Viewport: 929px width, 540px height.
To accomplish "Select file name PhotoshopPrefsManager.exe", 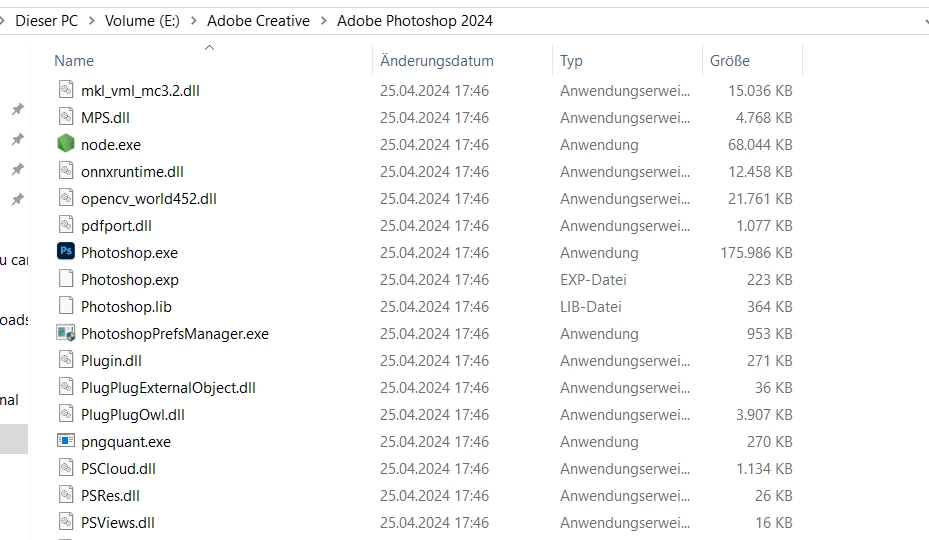I will tap(175, 334).
